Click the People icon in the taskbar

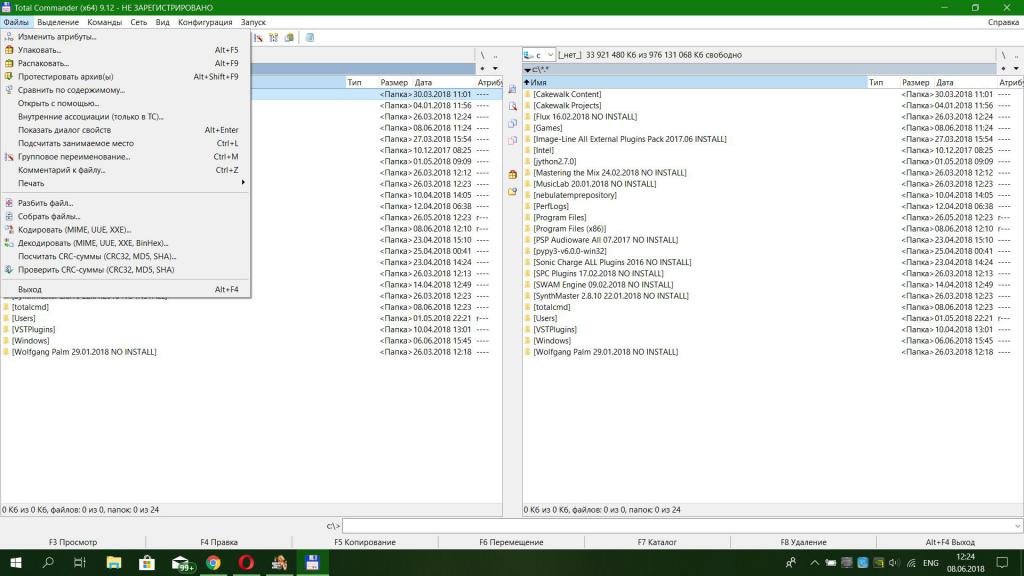coord(791,562)
